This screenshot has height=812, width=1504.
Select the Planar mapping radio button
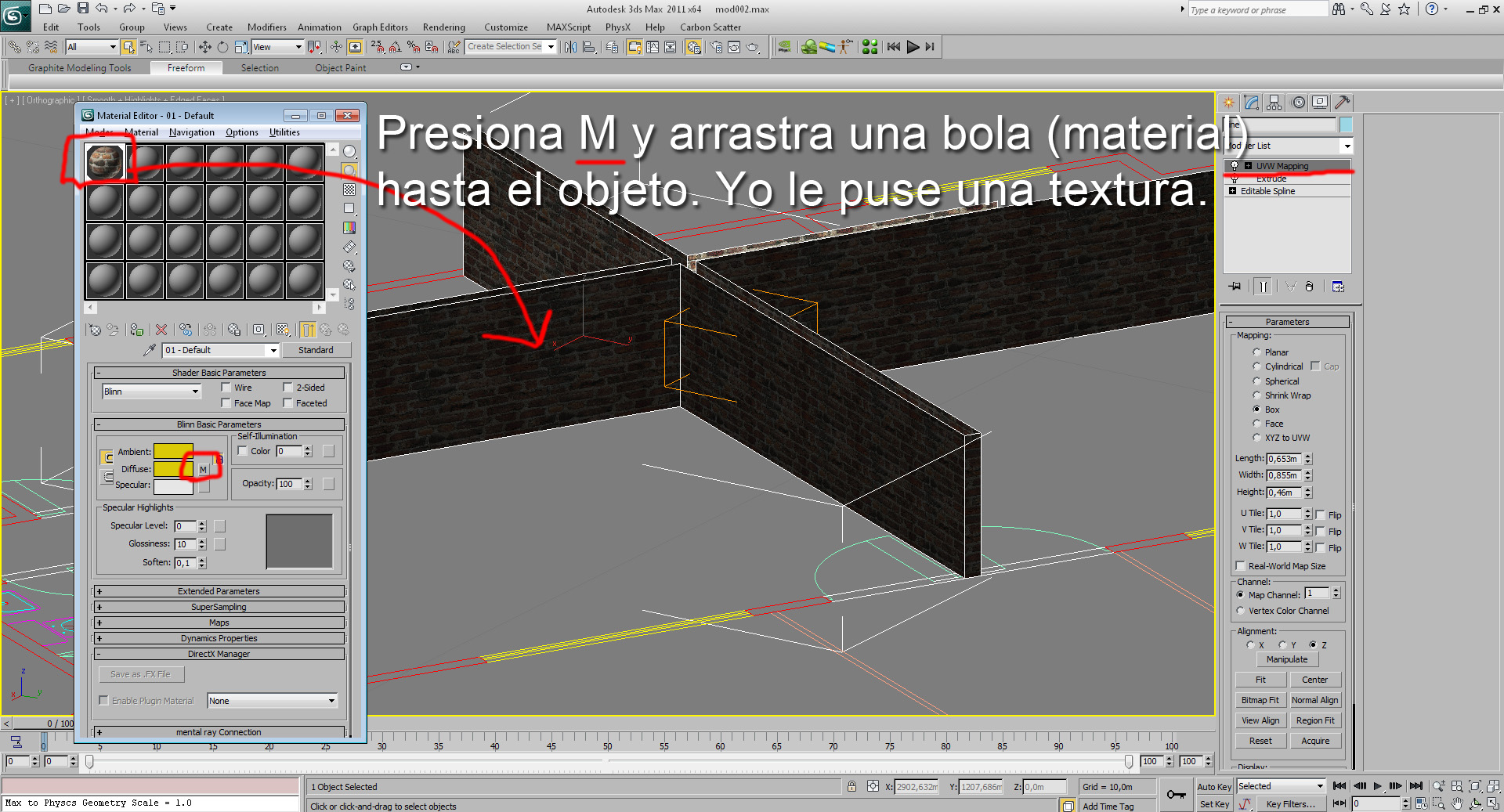(x=1257, y=352)
